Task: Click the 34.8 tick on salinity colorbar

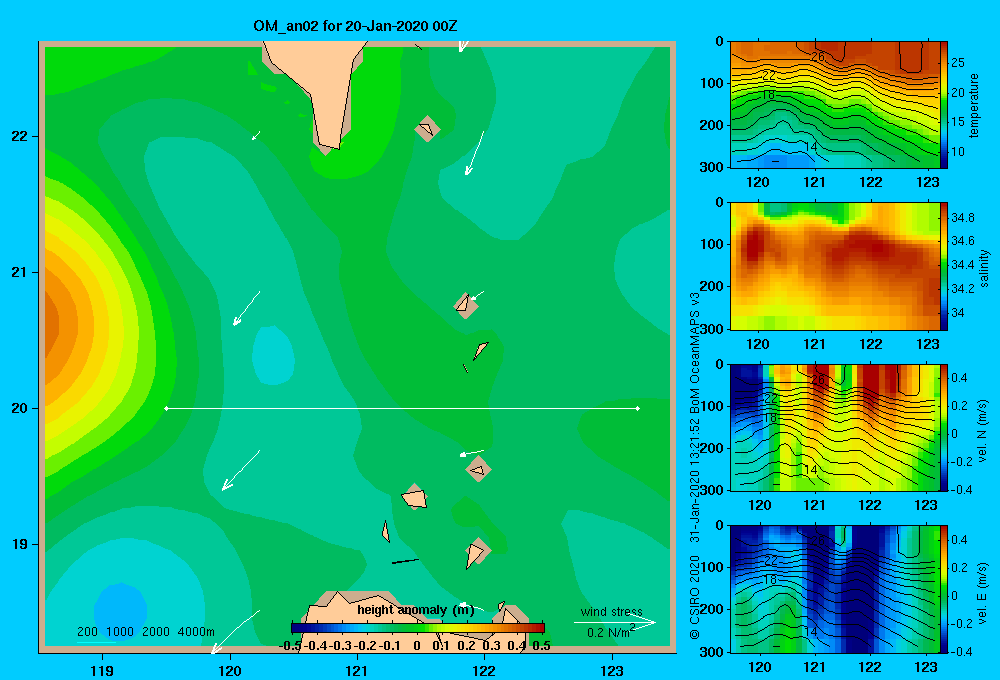Action: coord(963,218)
